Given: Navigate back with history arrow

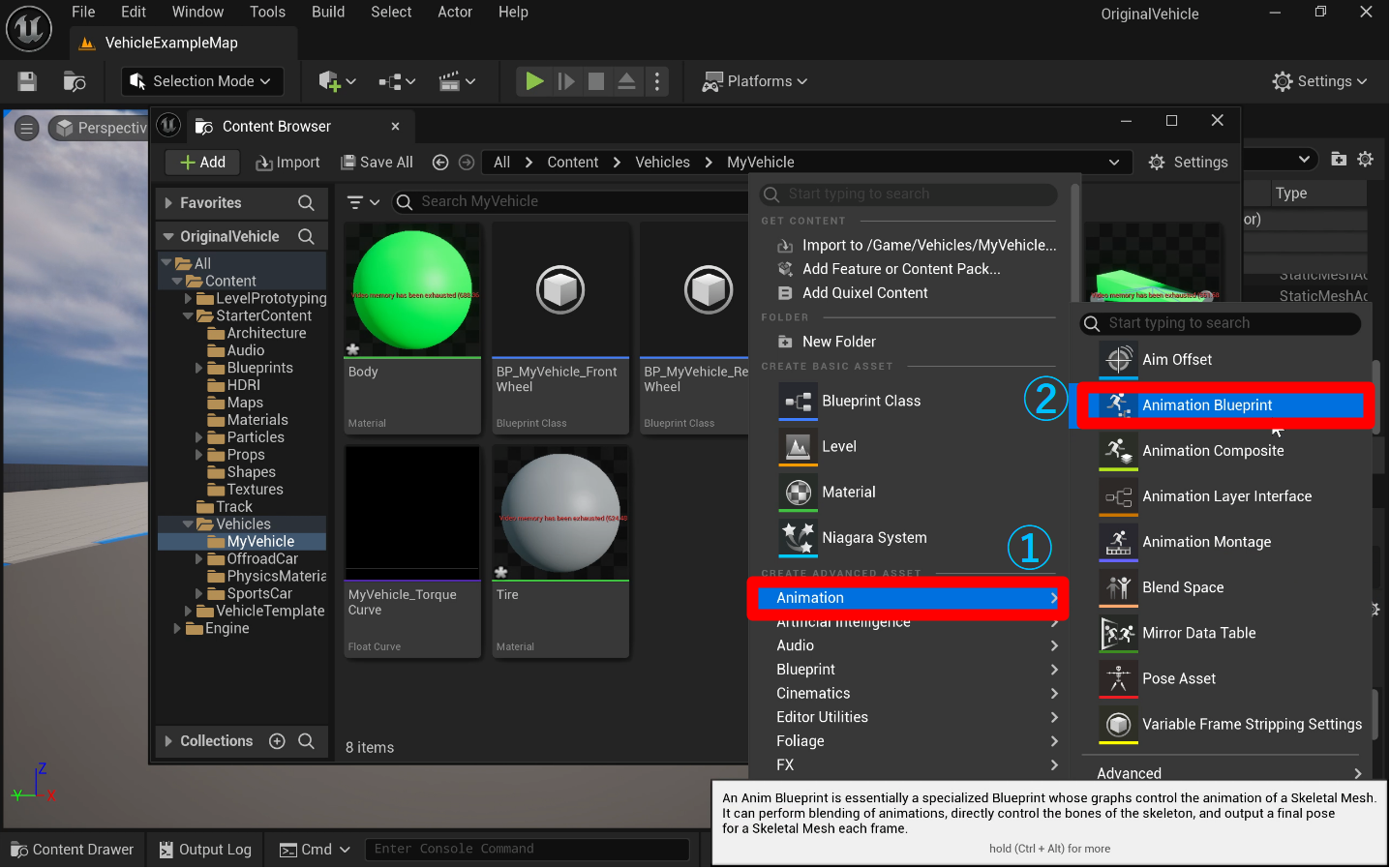Looking at the screenshot, I should 440,163.
